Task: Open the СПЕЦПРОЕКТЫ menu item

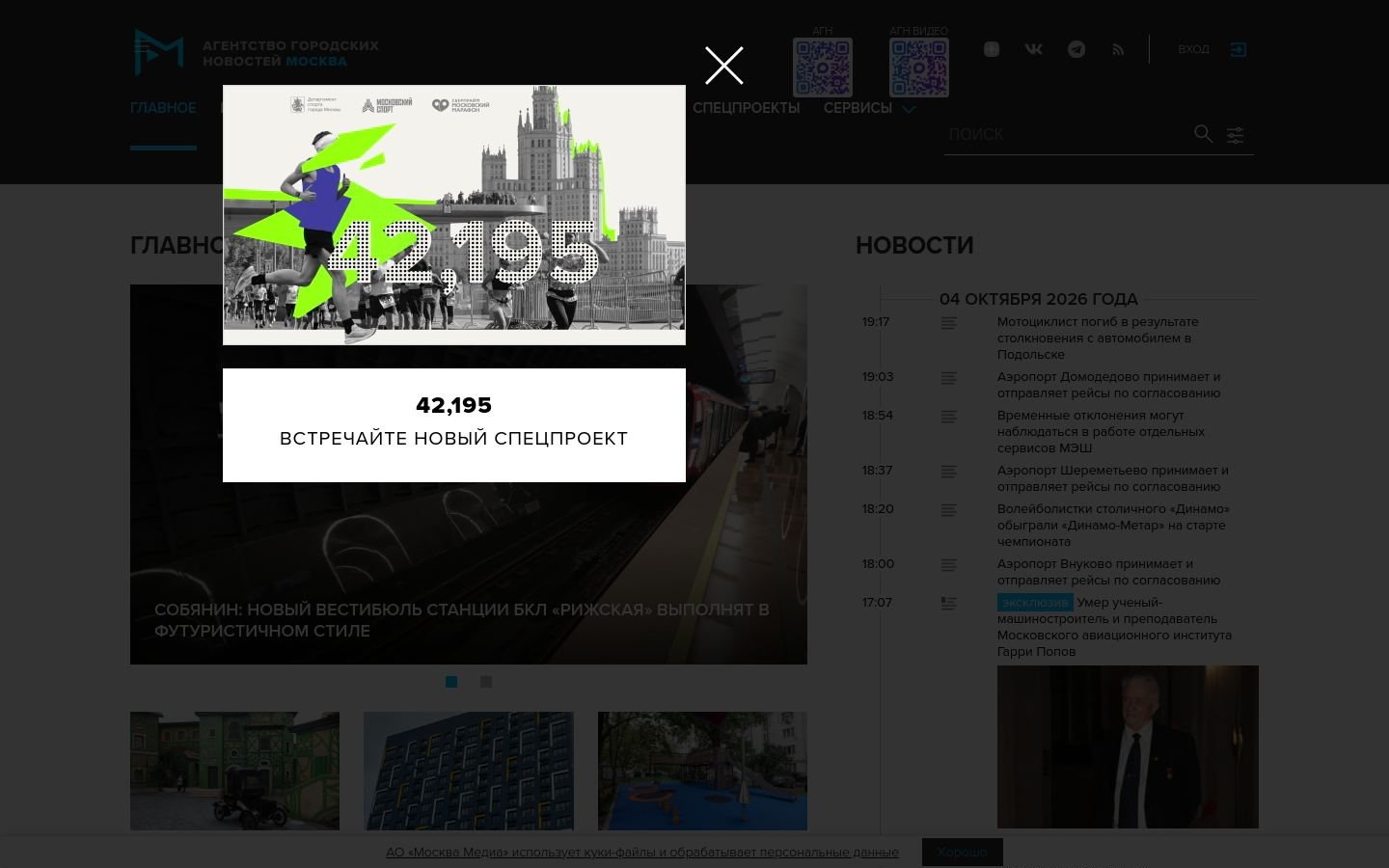Action: 747,108
